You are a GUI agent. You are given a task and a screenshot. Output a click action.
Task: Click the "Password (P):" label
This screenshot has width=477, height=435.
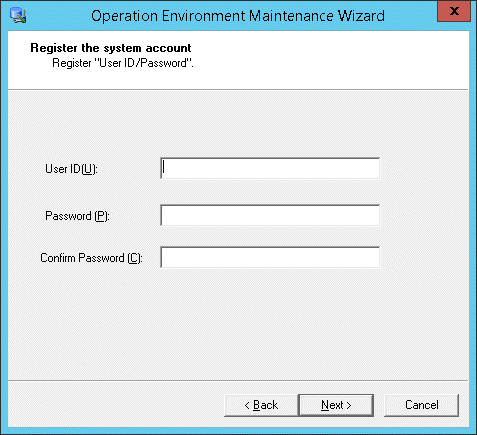[77, 216]
